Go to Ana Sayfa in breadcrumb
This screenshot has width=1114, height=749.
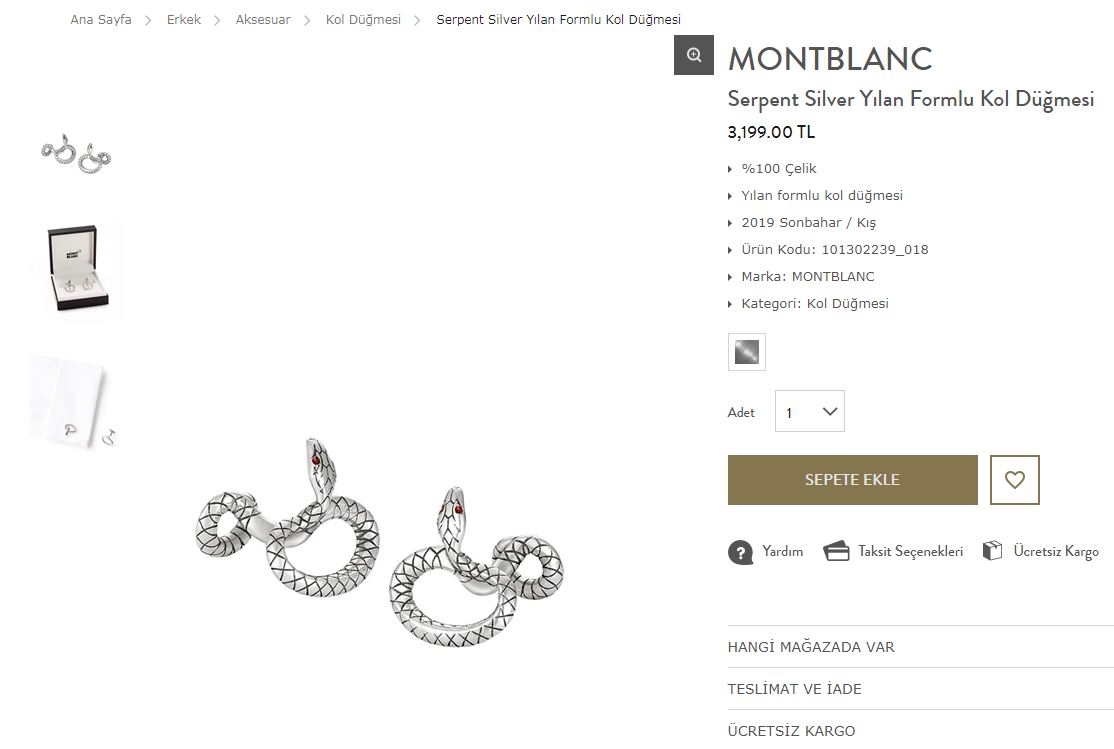pos(101,20)
